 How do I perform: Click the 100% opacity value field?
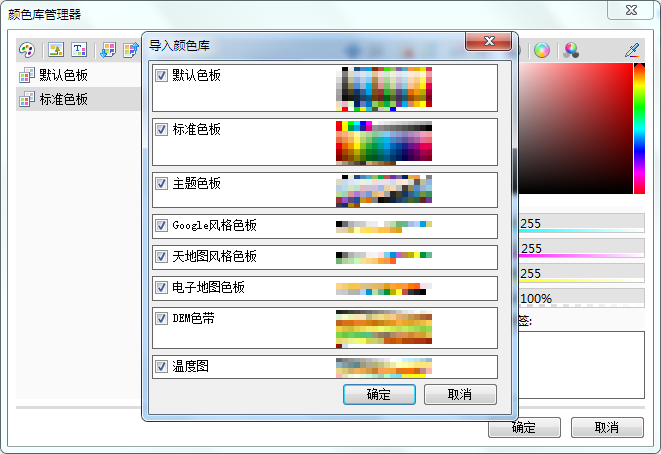pos(580,298)
